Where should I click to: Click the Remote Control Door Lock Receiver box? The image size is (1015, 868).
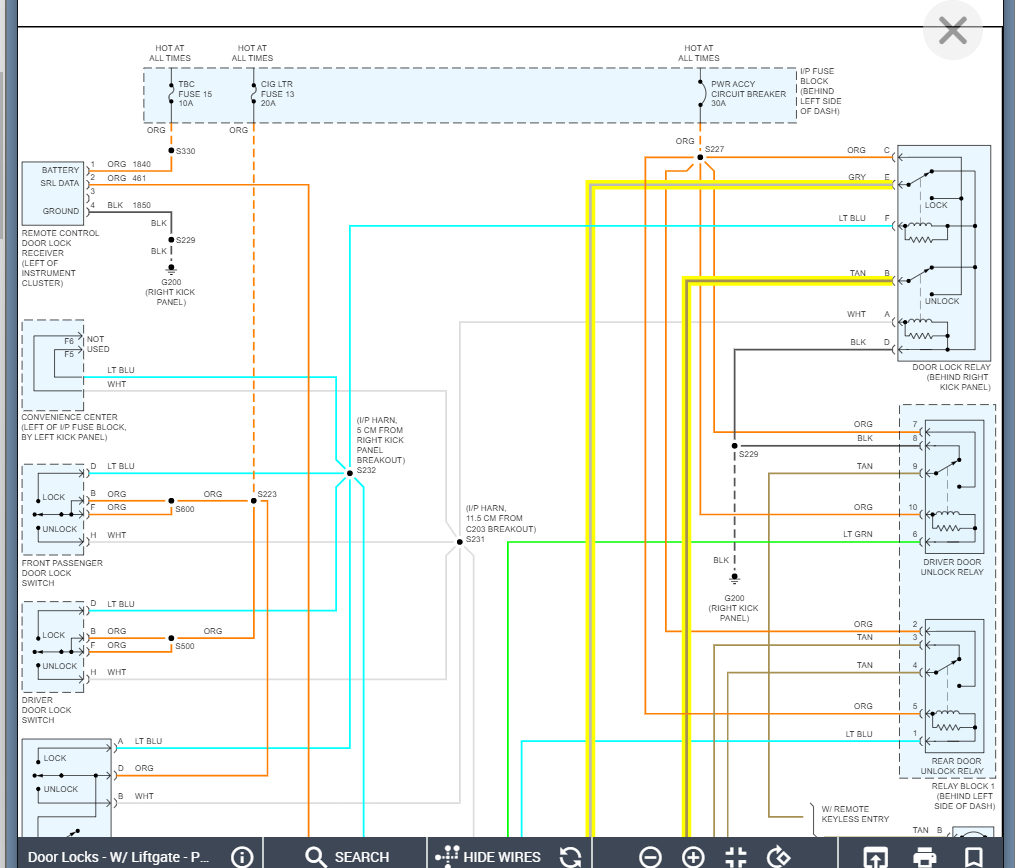pyautogui.click(x=53, y=192)
